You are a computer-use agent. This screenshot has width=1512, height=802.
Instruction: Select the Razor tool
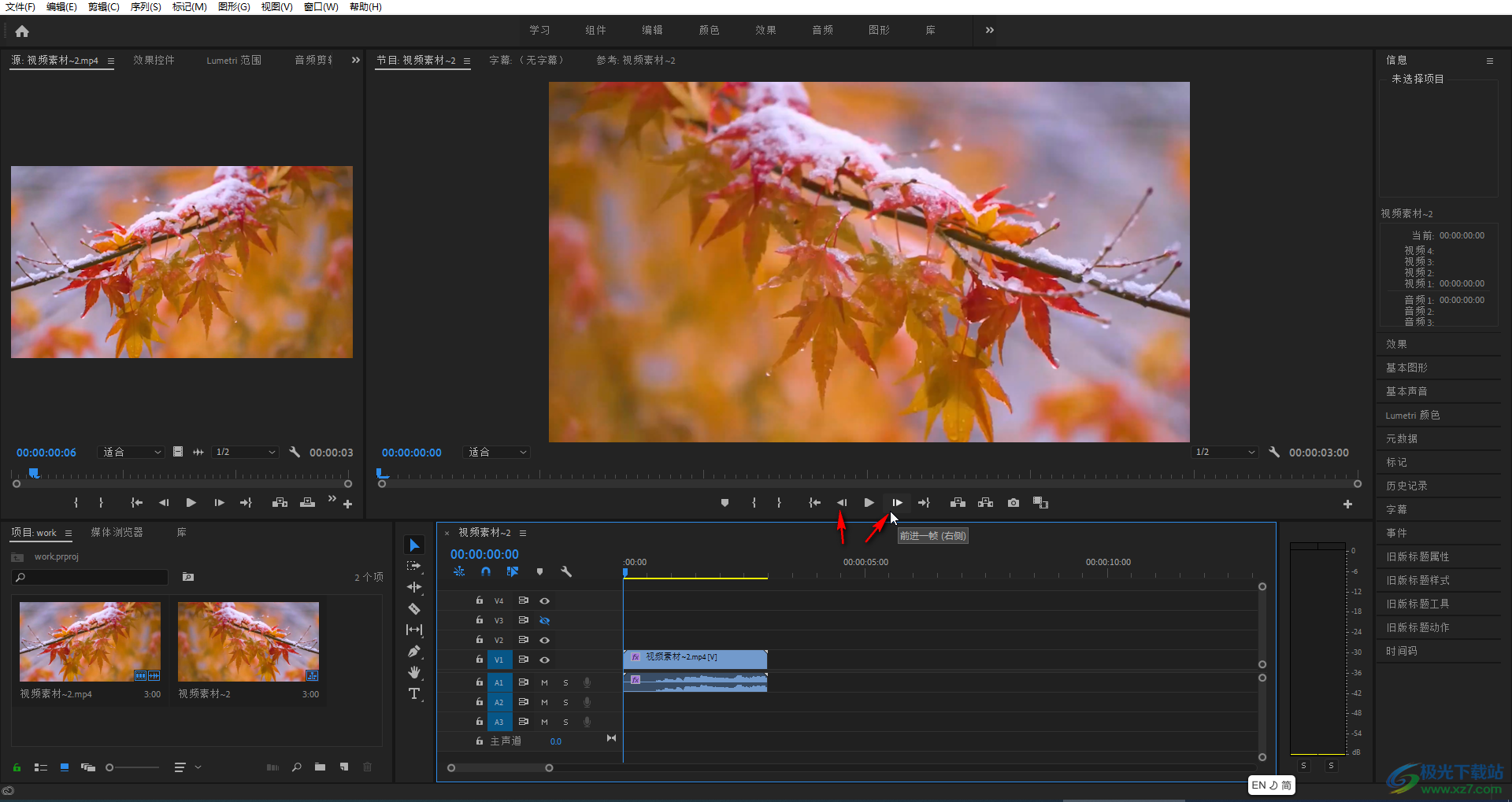414,608
